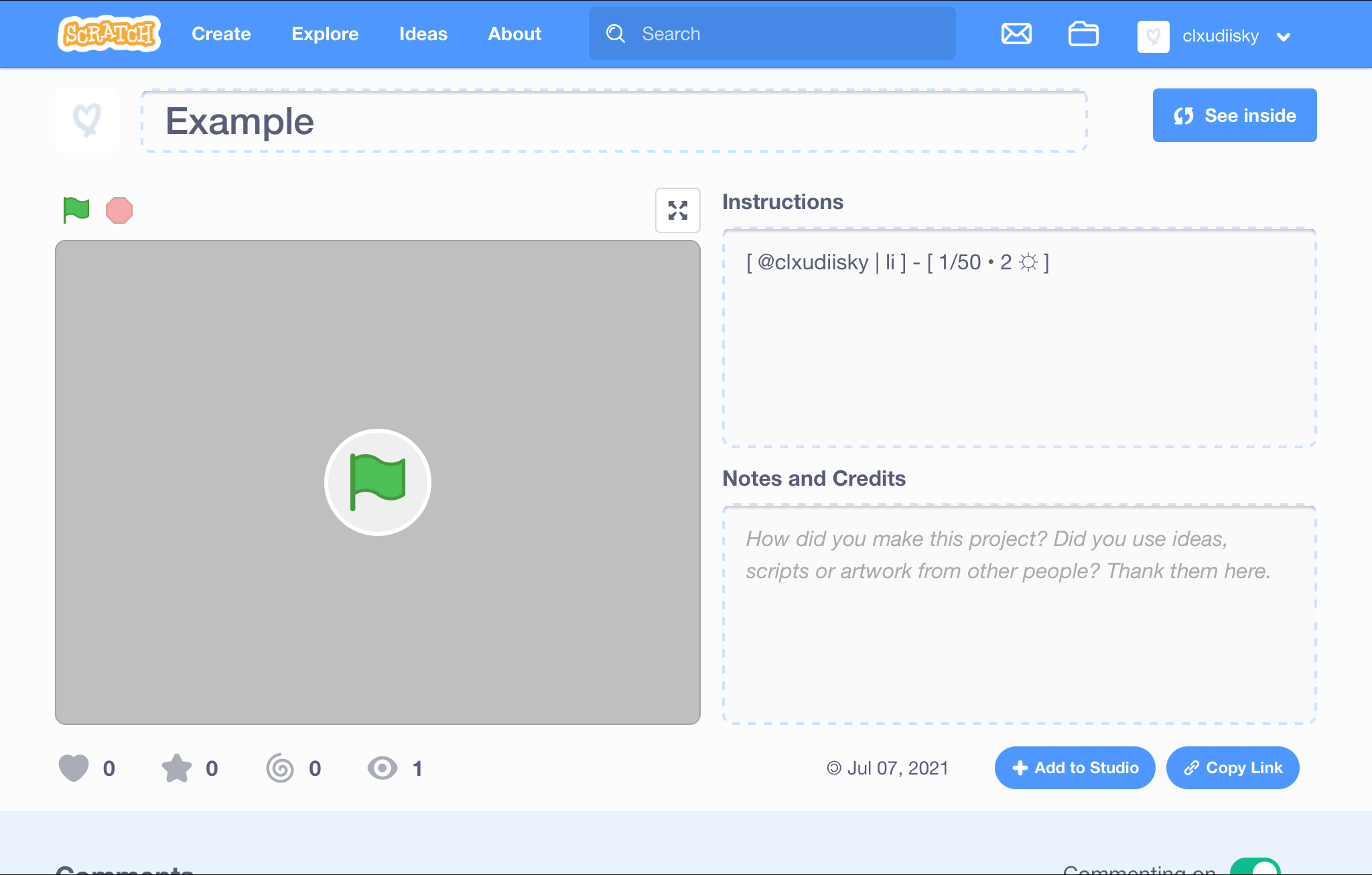Enter full screen stage mode
The width and height of the screenshot is (1372, 875).
pos(677,210)
